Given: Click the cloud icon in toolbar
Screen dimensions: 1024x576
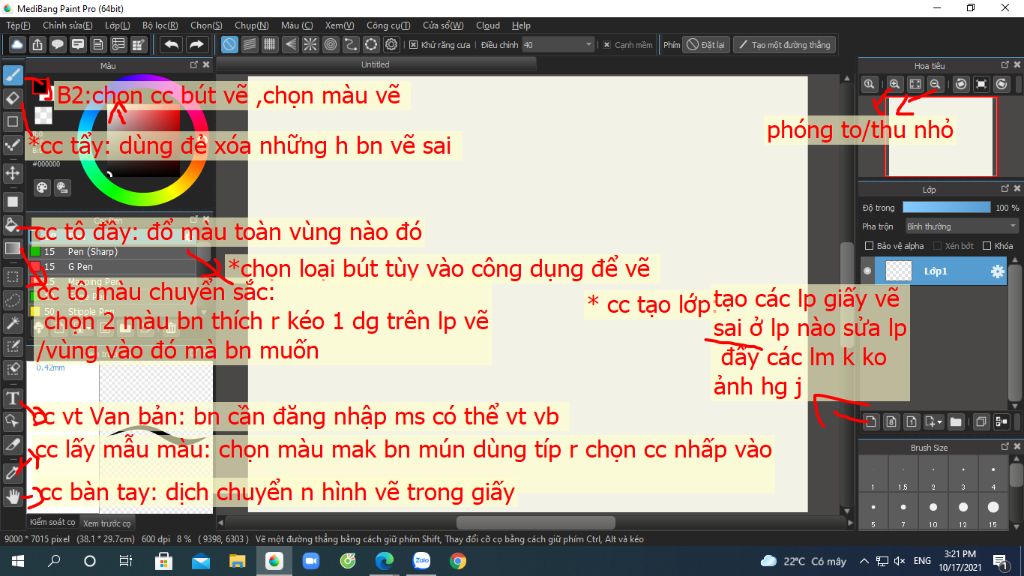Looking at the screenshot, I should [17, 44].
